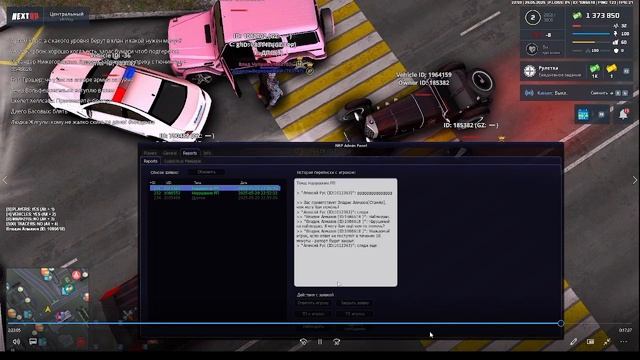Click the level 2 circle badge
640x360 pixels.
coord(532,18)
